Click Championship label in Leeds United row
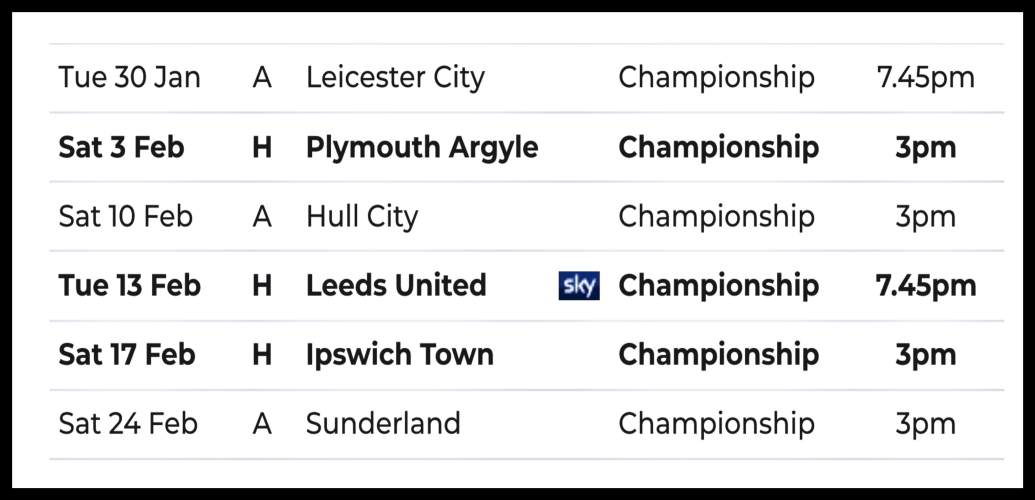The height and width of the screenshot is (500, 1035). click(719, 286)
